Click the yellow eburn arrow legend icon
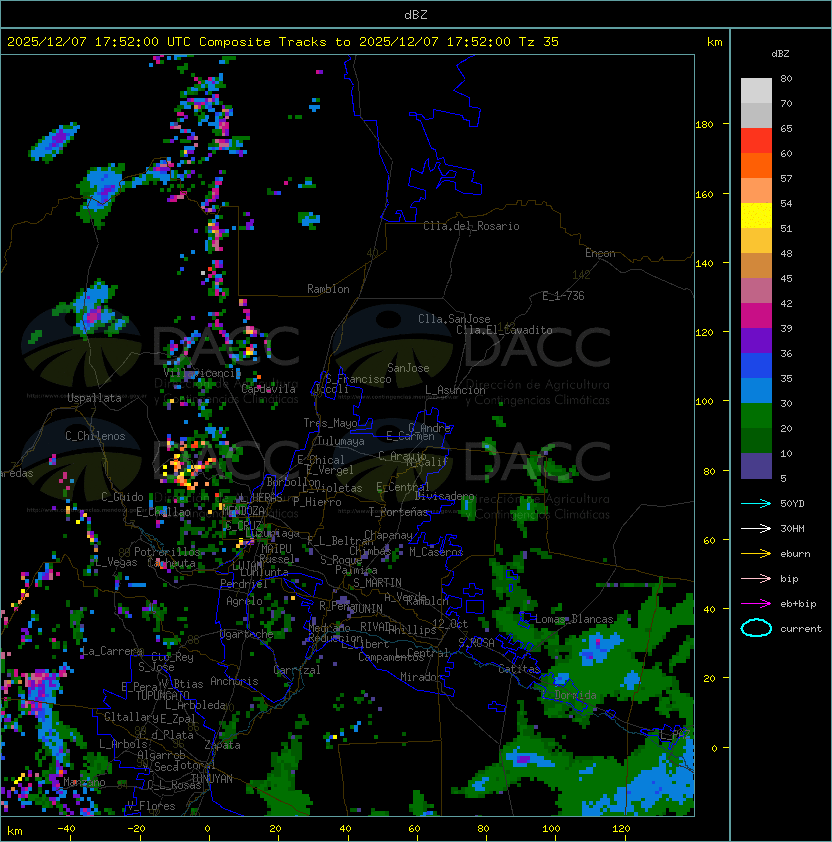Image resolution: width=832 pixels, height=842 pixels. pos(756,553)
